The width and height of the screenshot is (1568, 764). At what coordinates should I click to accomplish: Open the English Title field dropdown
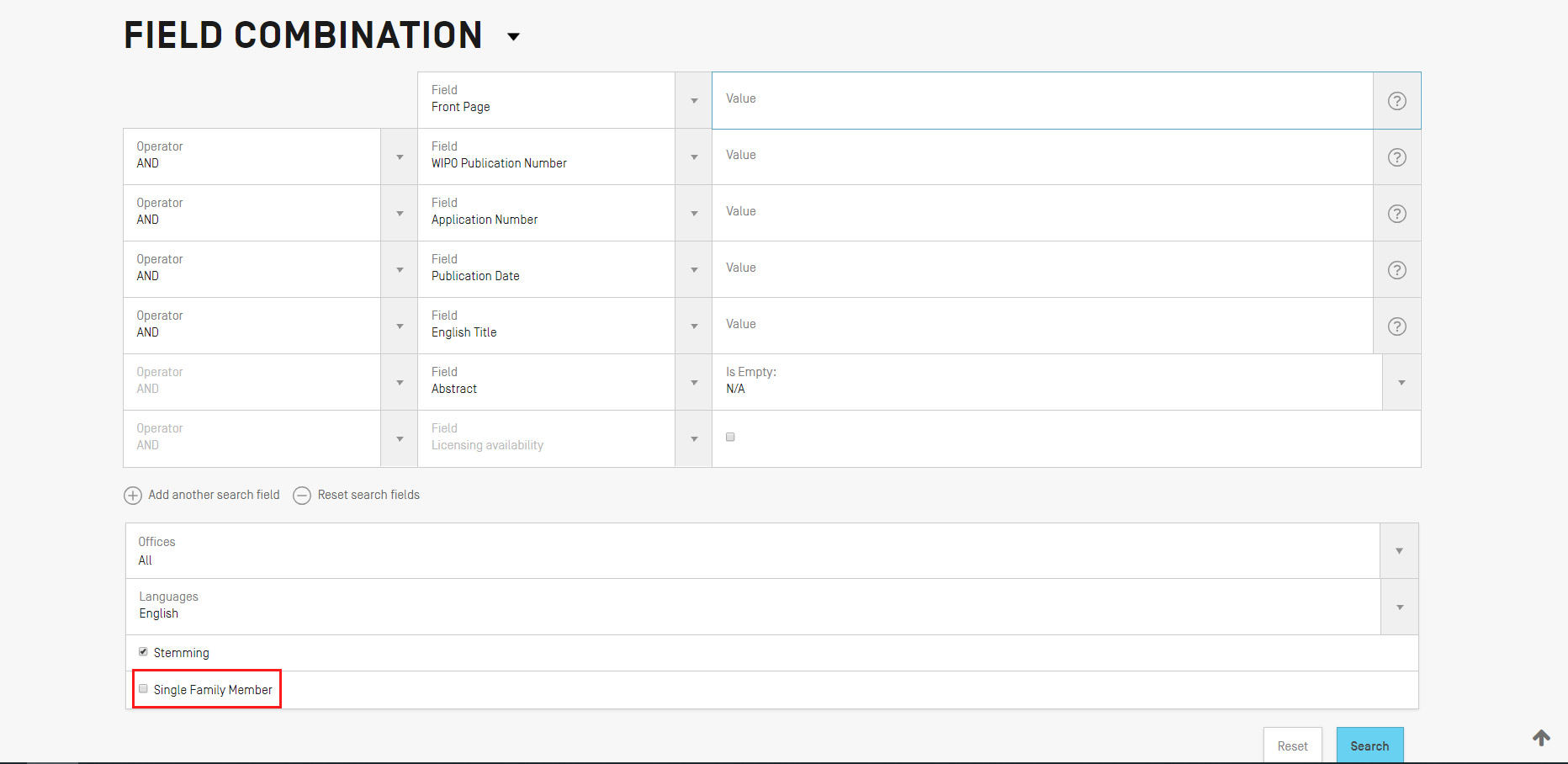point(694,326)
